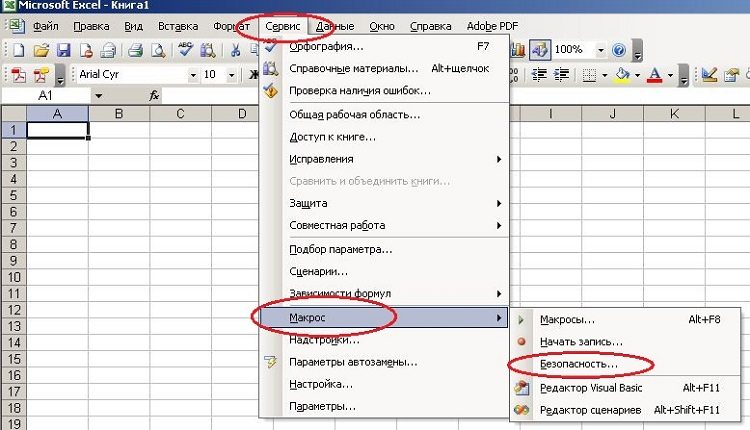This screenshot has height=430, width=750.
Task: Apply the red font color button
Action: (655, 75)
